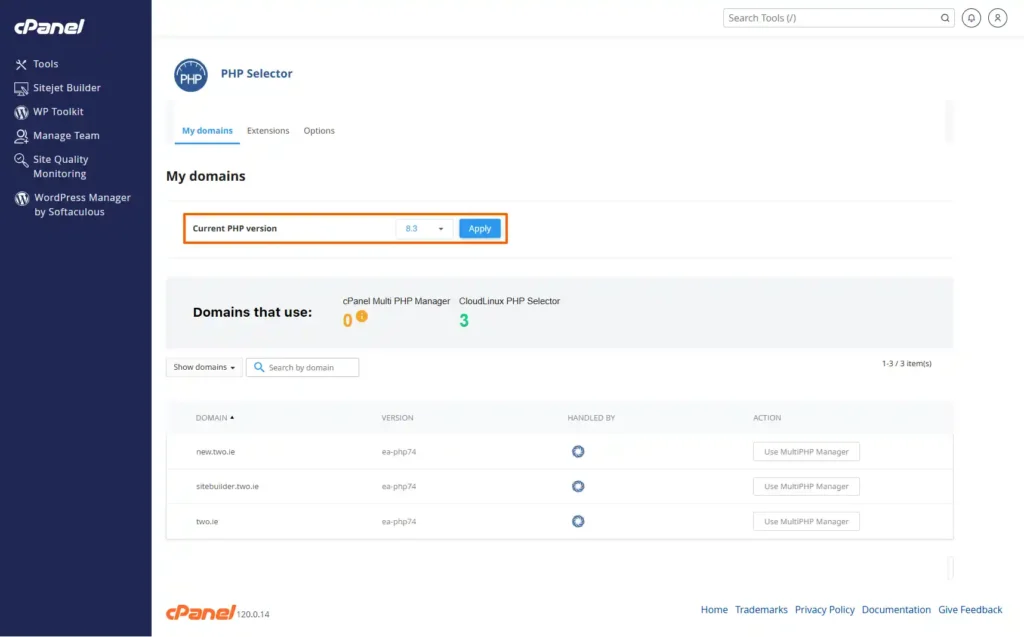Click the CloudLinux PHP Selector count 3
1024x637 pixels.
click(x=464, y=321)
